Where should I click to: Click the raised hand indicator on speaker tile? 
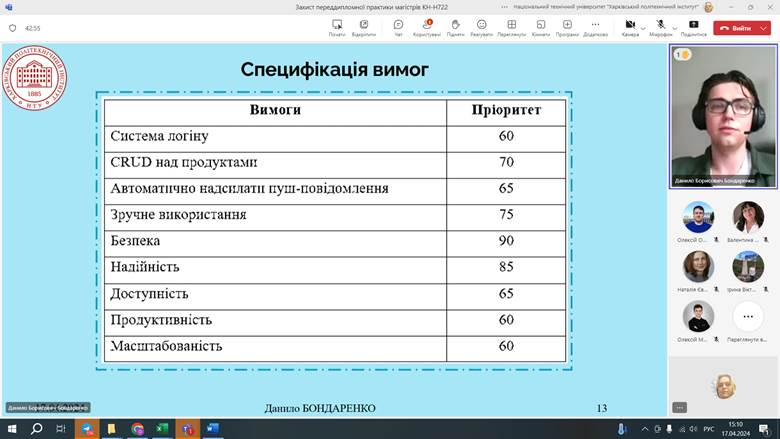[682, 55]
